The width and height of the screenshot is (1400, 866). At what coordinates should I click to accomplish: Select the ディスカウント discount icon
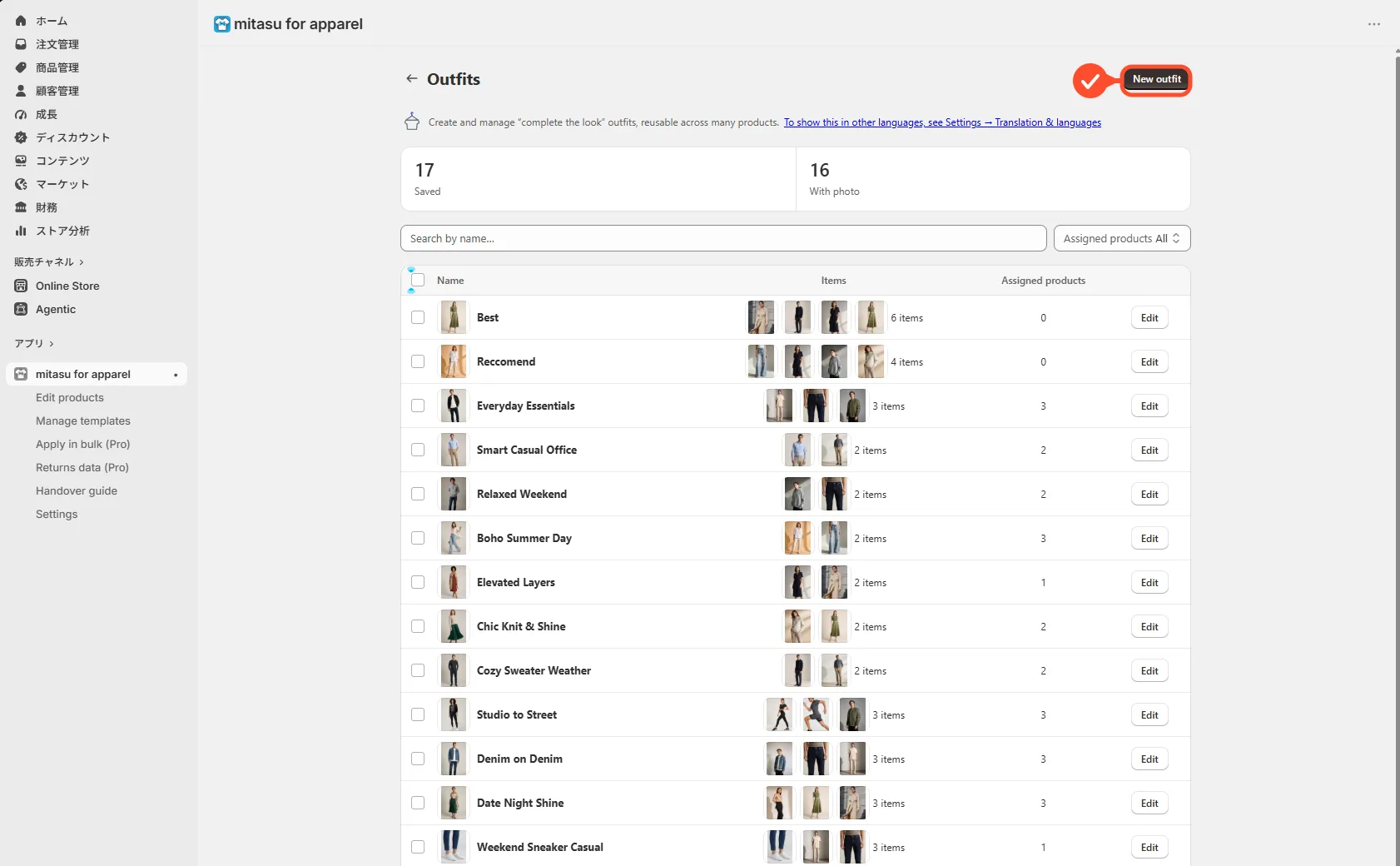pos(21,137)
